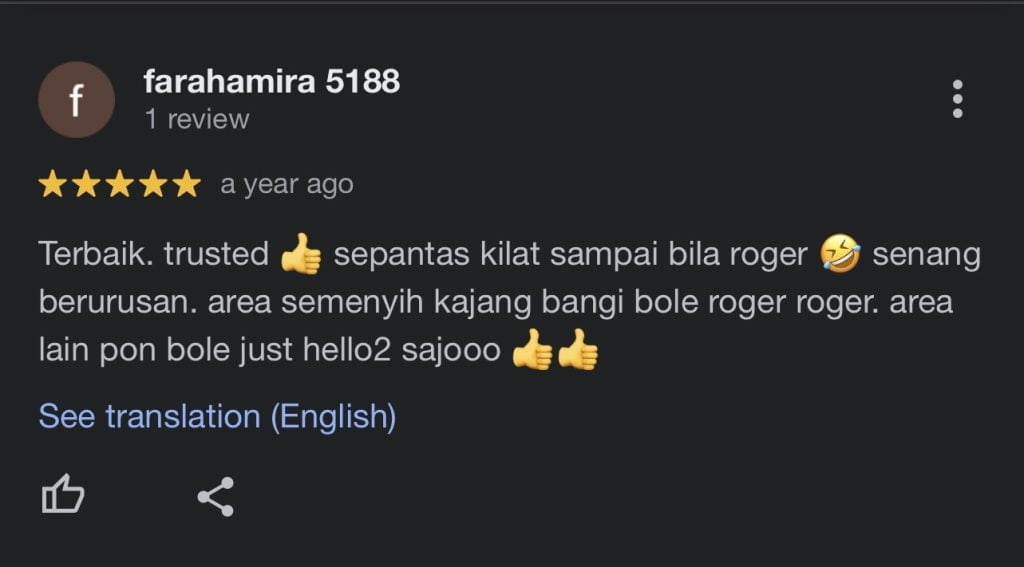This screenshot has width=1024, height=567.
Task: Like the review with thumbs-up outline icon
Action: click(x=62, y=495)
